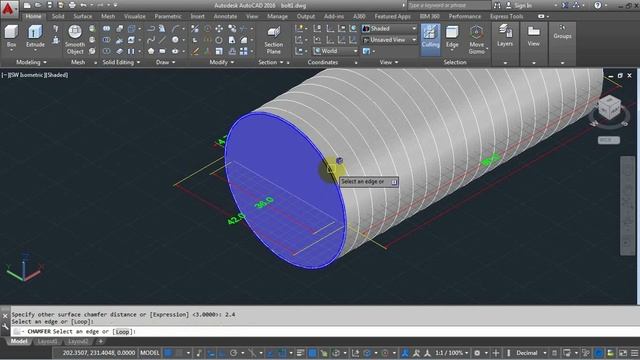This screenshot has width=640, height=360.
Task: Expand the Modeling panel
Action: (x=31, y=62)
